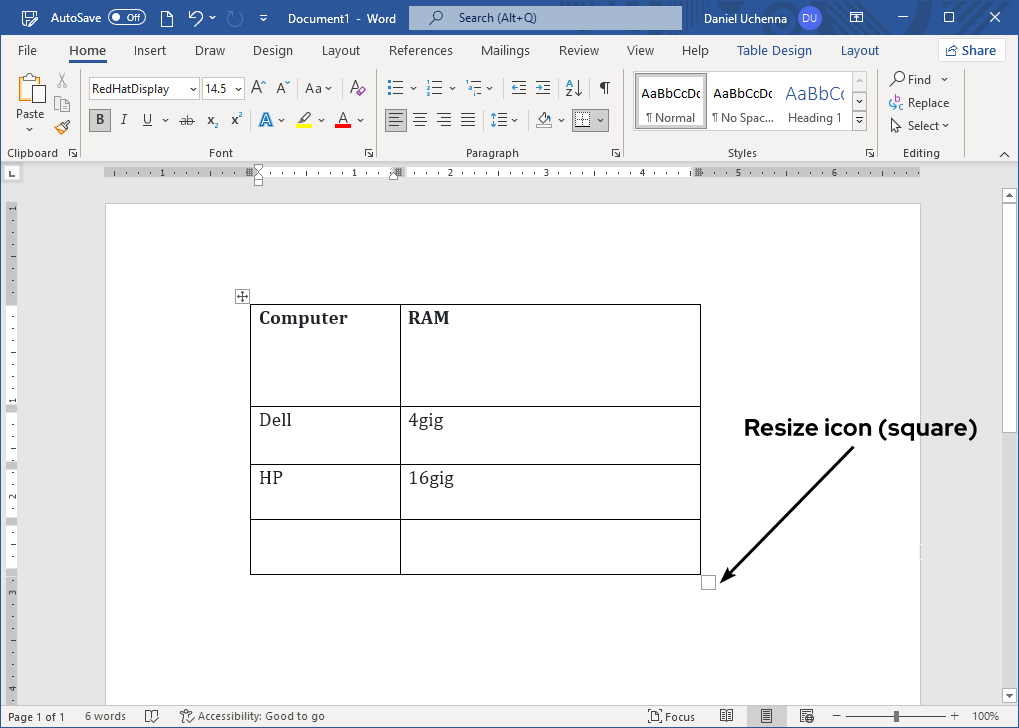The image size is (1019, 728).
Task: Open the Mailings ribbon tab
Action: pyautogui.click(x=505, y=50)
